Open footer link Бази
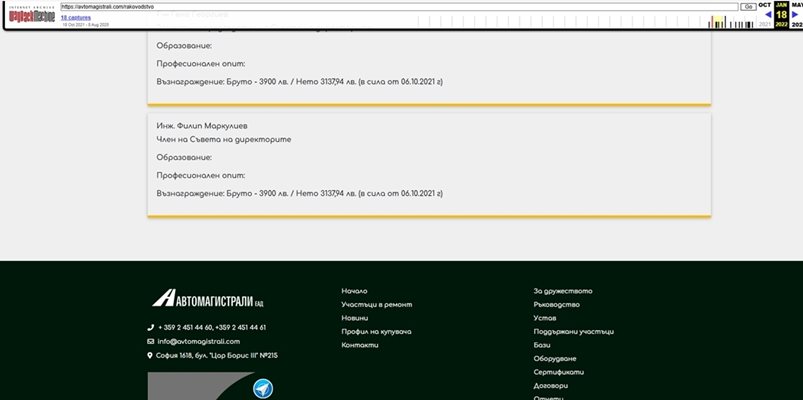The image size is (803, 400). [x=542, y=345]
